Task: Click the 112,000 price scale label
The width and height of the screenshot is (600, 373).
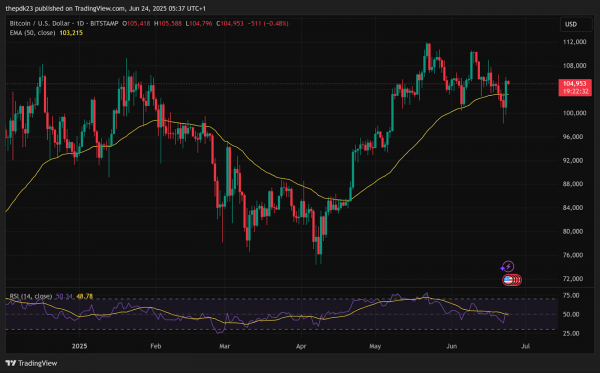Action: point(574,42)
